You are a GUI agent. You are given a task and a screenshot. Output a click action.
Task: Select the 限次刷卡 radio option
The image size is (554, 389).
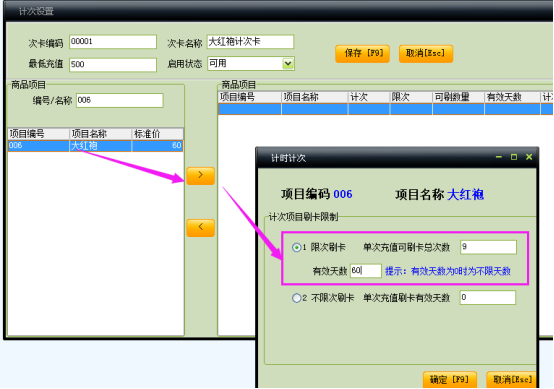coord(296,248)
